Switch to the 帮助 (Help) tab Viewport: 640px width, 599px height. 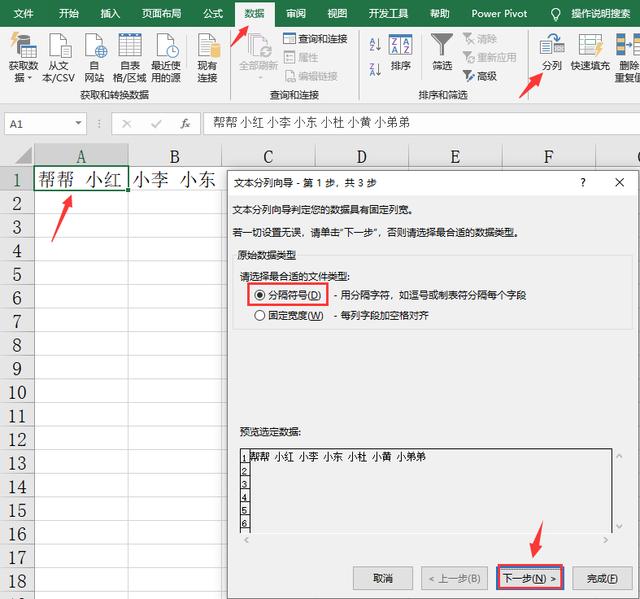[x=440, y=14]
